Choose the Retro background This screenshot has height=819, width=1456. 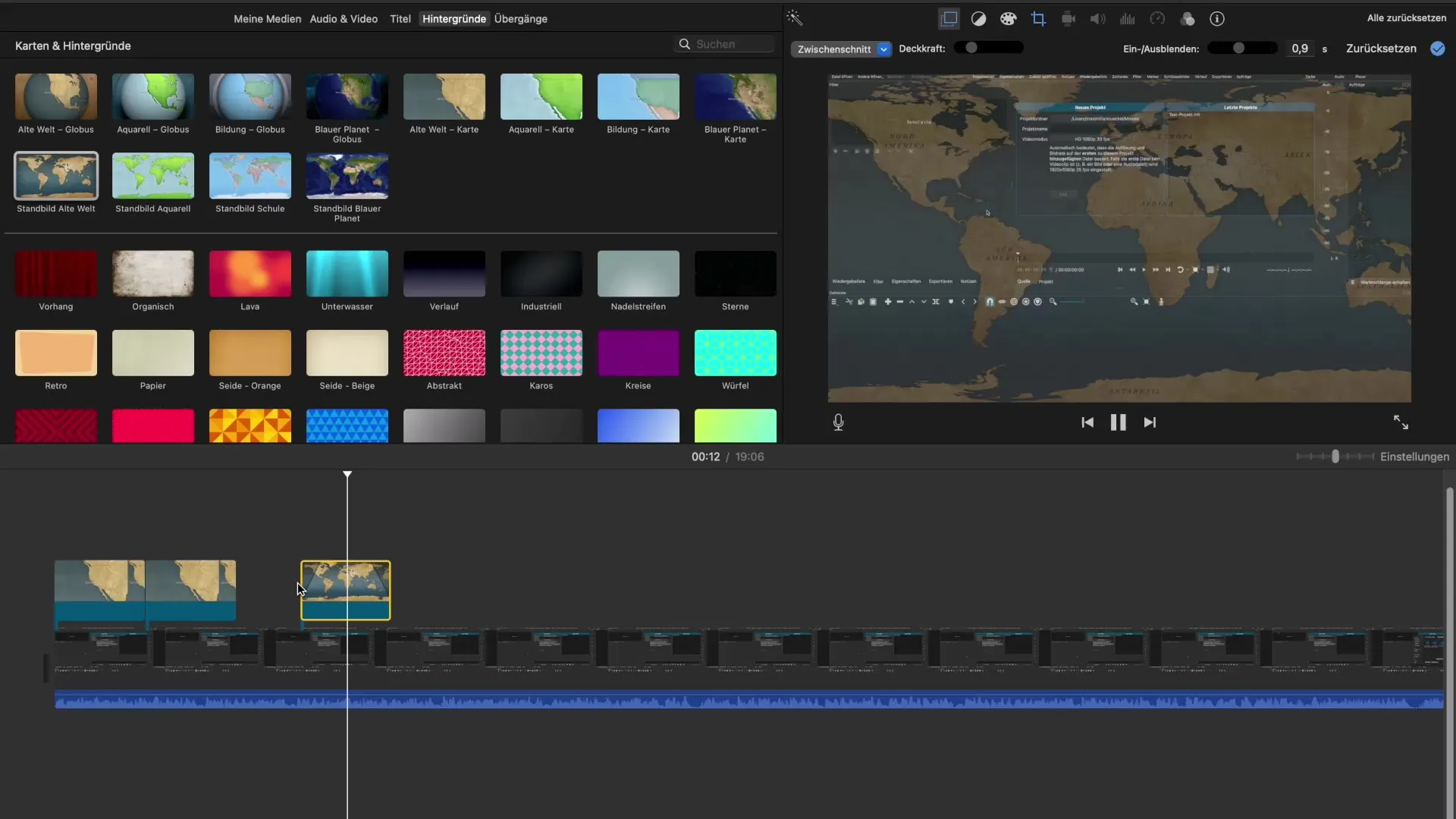tap(56, 353)
